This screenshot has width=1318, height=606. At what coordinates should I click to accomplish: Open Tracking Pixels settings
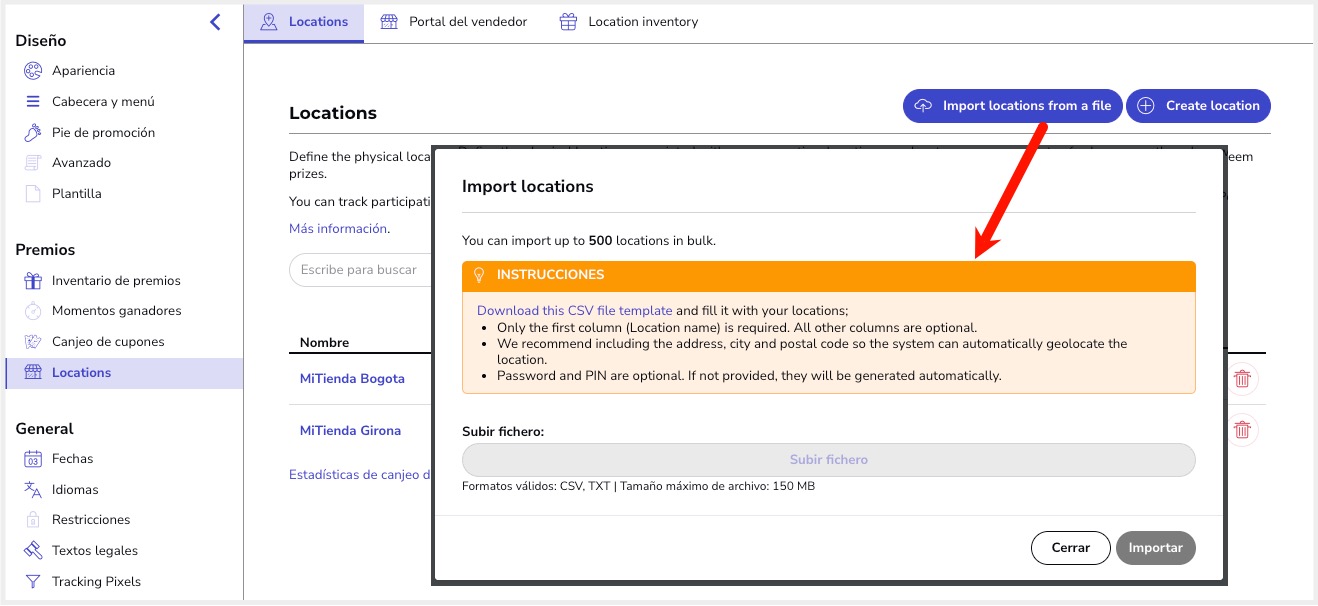point(96,582)
